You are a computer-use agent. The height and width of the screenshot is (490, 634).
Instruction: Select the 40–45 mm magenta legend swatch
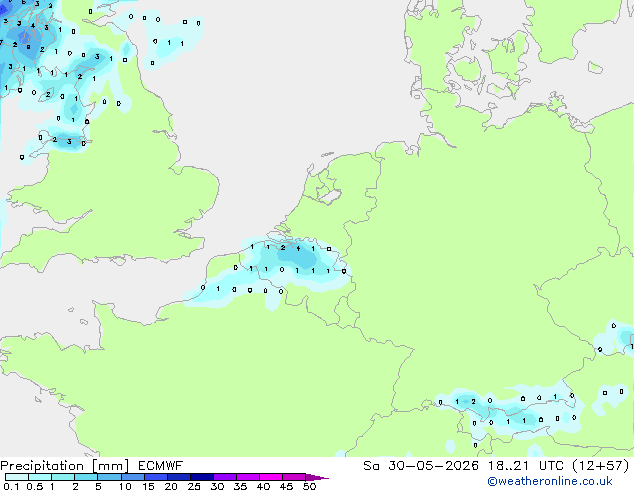click(271, 477)
